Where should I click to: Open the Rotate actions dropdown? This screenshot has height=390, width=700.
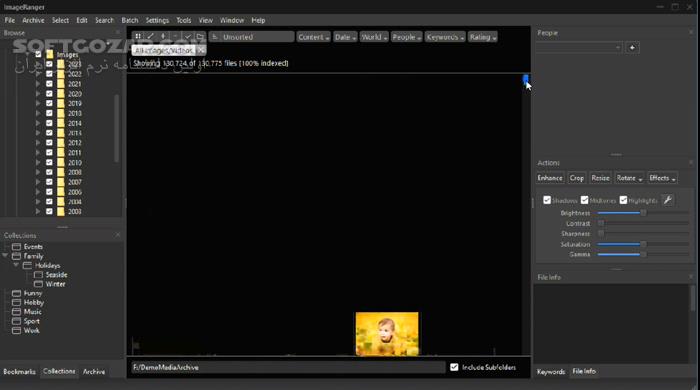pyautogui.click(x=629, y=178)
